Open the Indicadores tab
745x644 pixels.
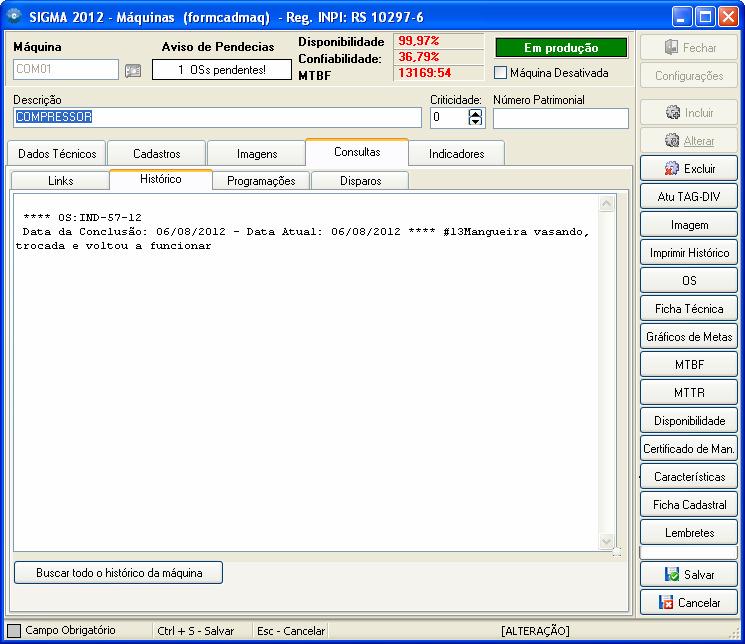(457, 154)
